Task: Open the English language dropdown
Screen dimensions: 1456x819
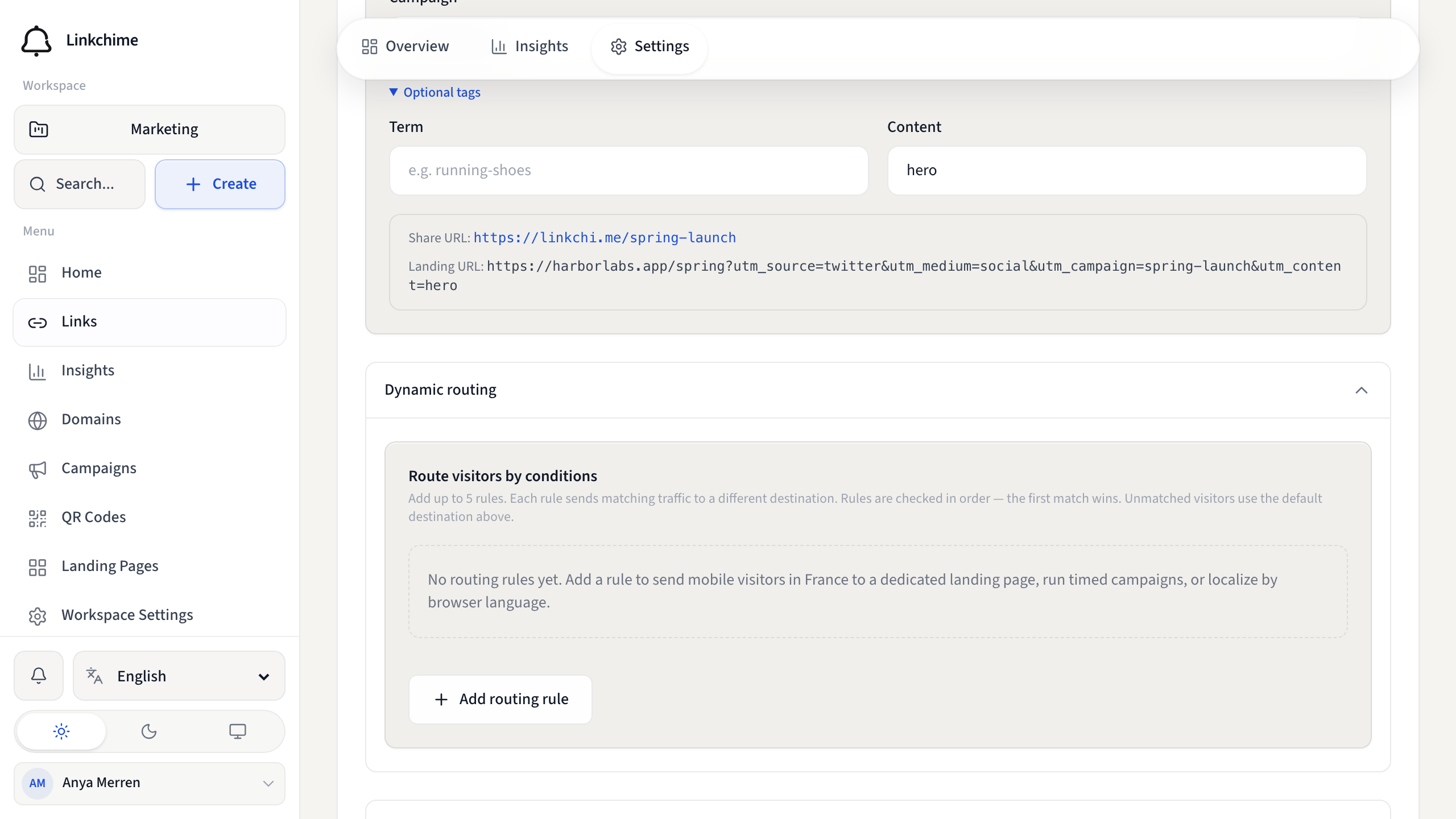Action: pyautogui.click(x=179, y=676)
